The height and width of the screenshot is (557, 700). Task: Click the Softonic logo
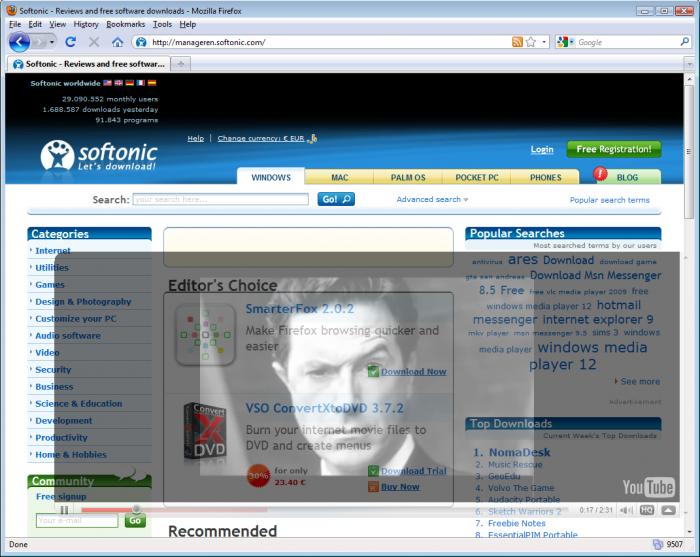point(99,156)
